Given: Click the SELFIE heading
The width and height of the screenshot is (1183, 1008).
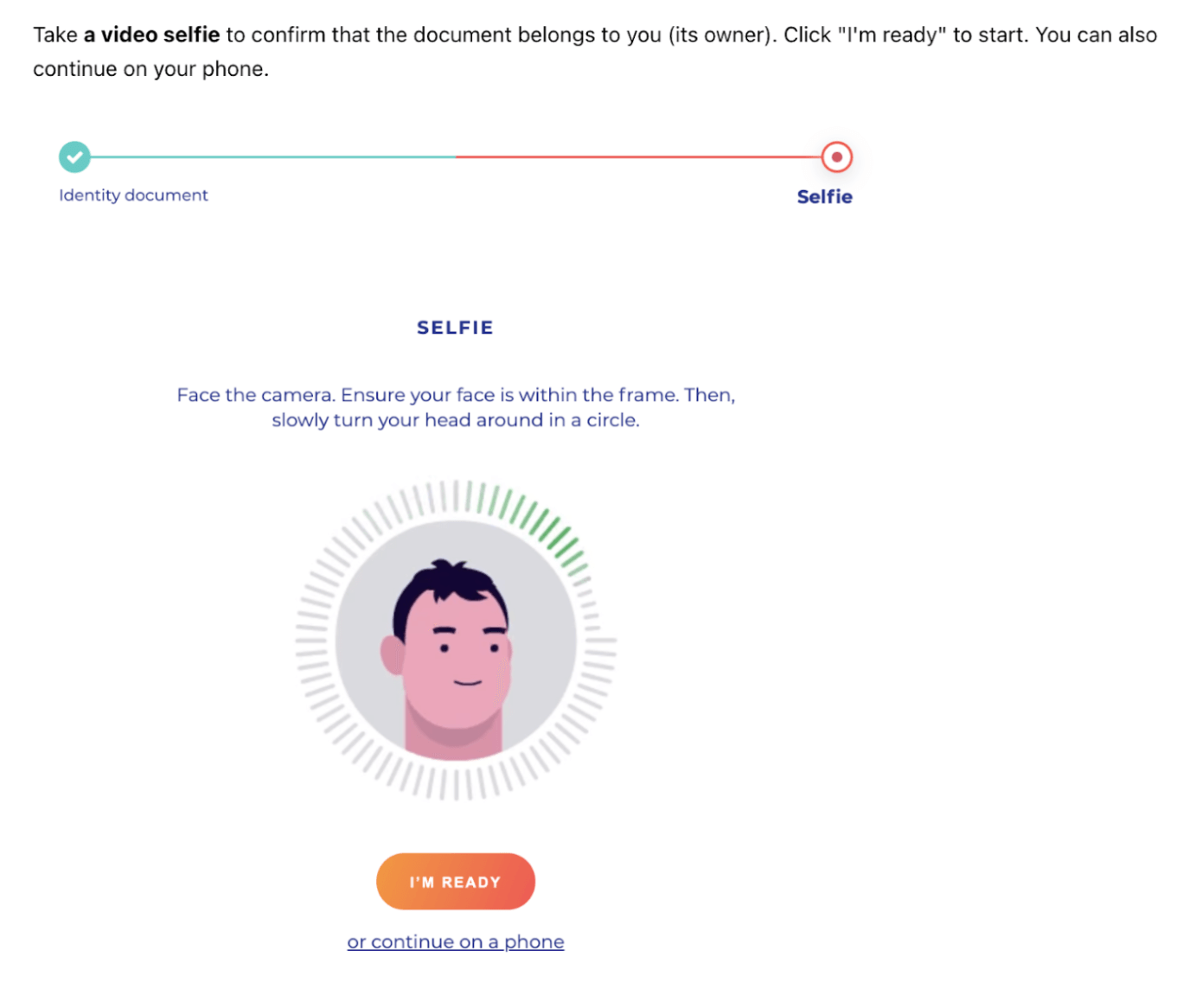Looking at the screenshot, I should tap(455, 328).
